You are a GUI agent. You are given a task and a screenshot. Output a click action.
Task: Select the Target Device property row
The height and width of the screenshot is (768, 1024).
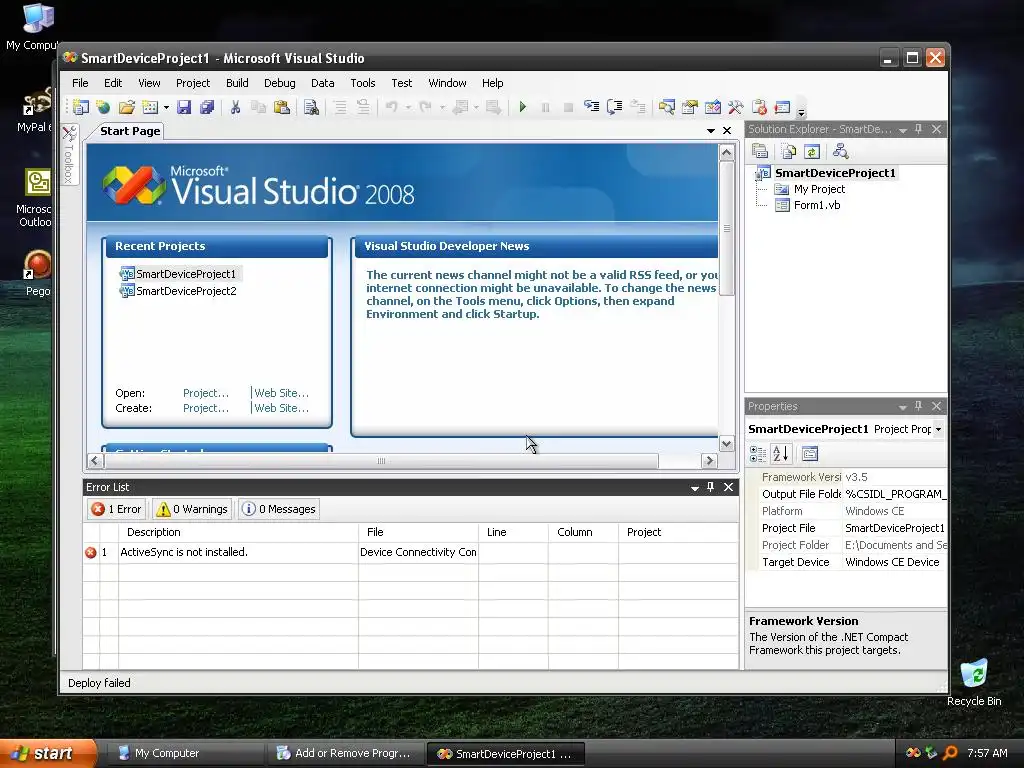[x=852, y=562]
